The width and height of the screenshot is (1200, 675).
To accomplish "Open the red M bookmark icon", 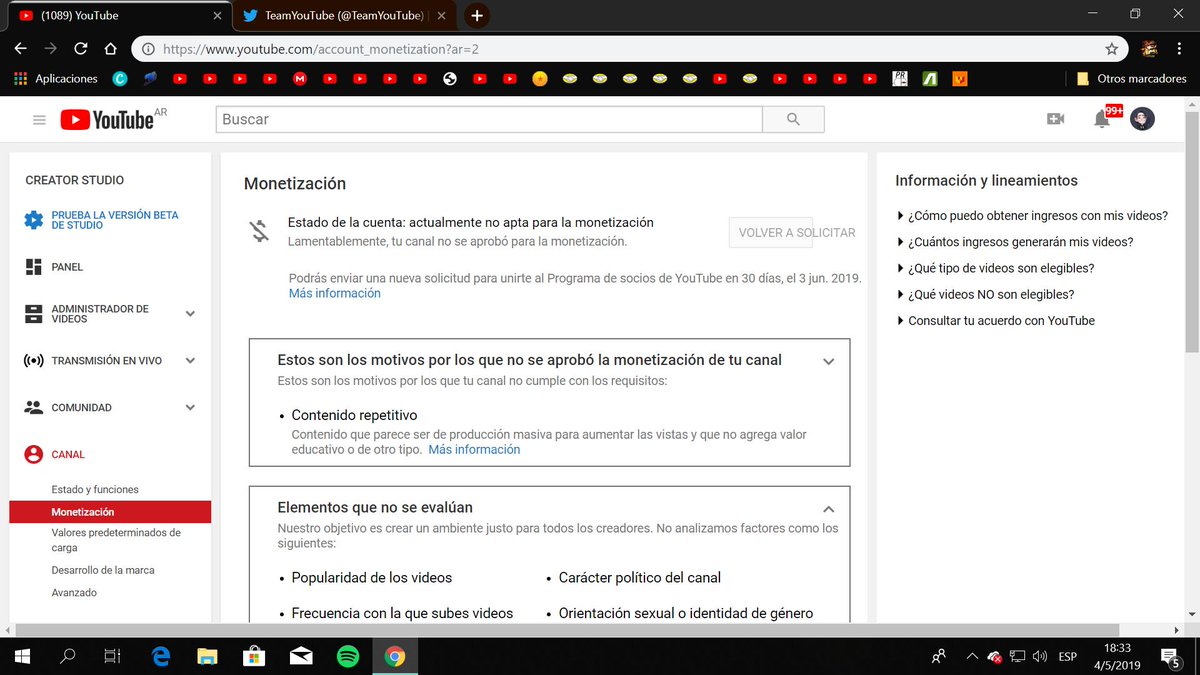I will pyautogui.click(x=299, y=78).
